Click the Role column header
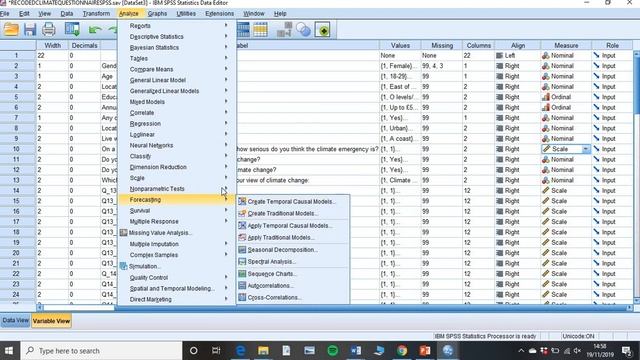 612,45
